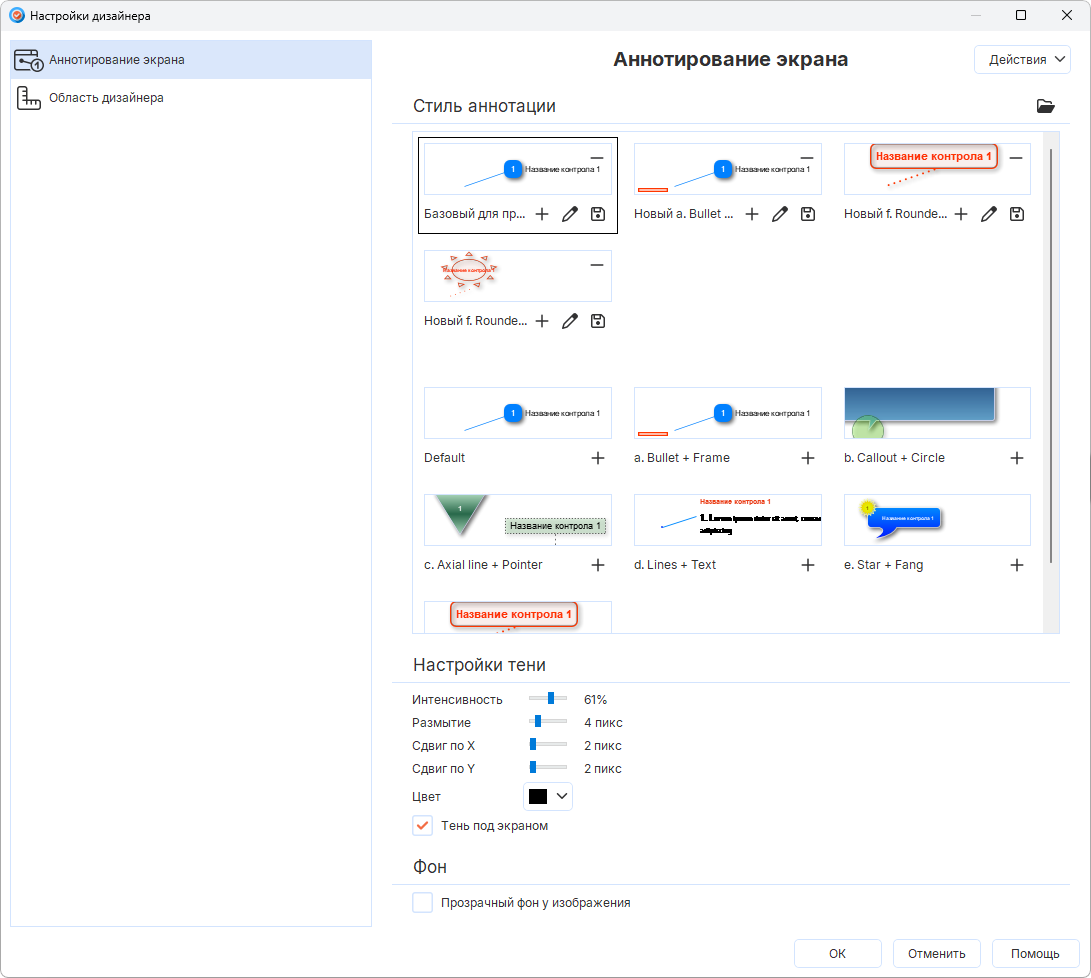Image resolution: width=1091 pixels, height=978 pixels.
Task: Remove first Новый f. Rounded style with minus
Action: pos(1016,158)
